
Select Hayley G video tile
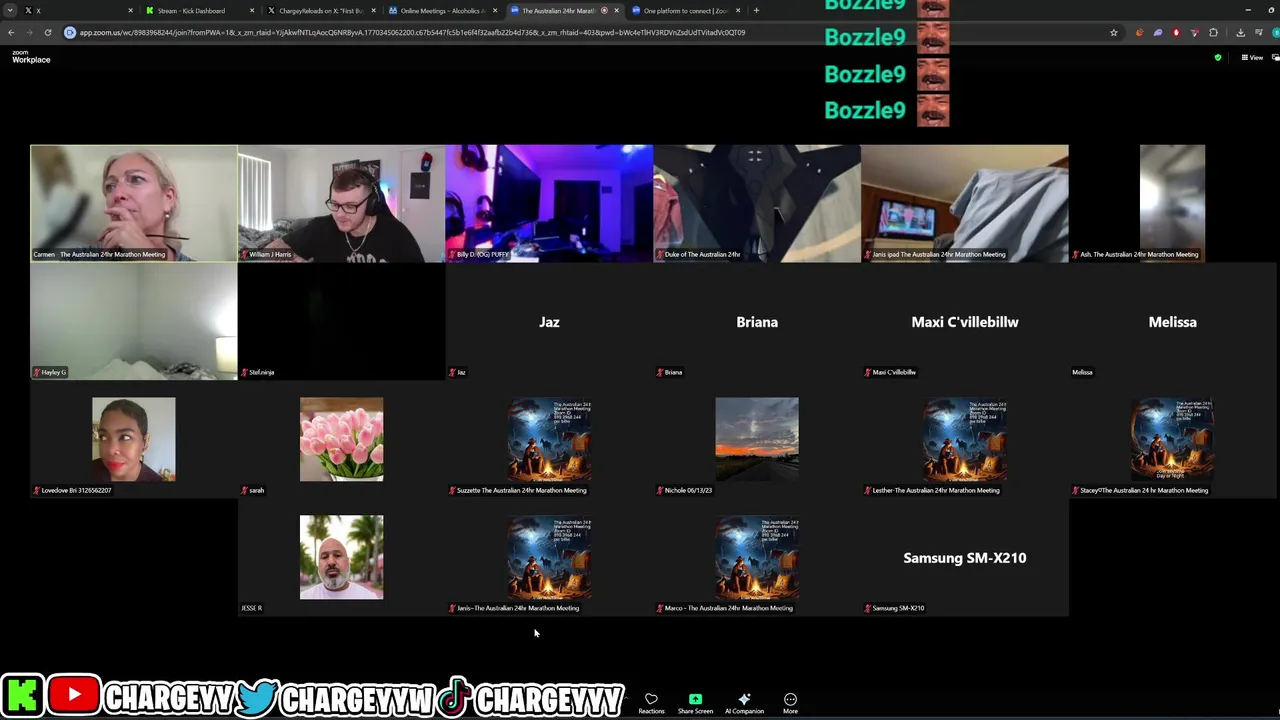133,321
